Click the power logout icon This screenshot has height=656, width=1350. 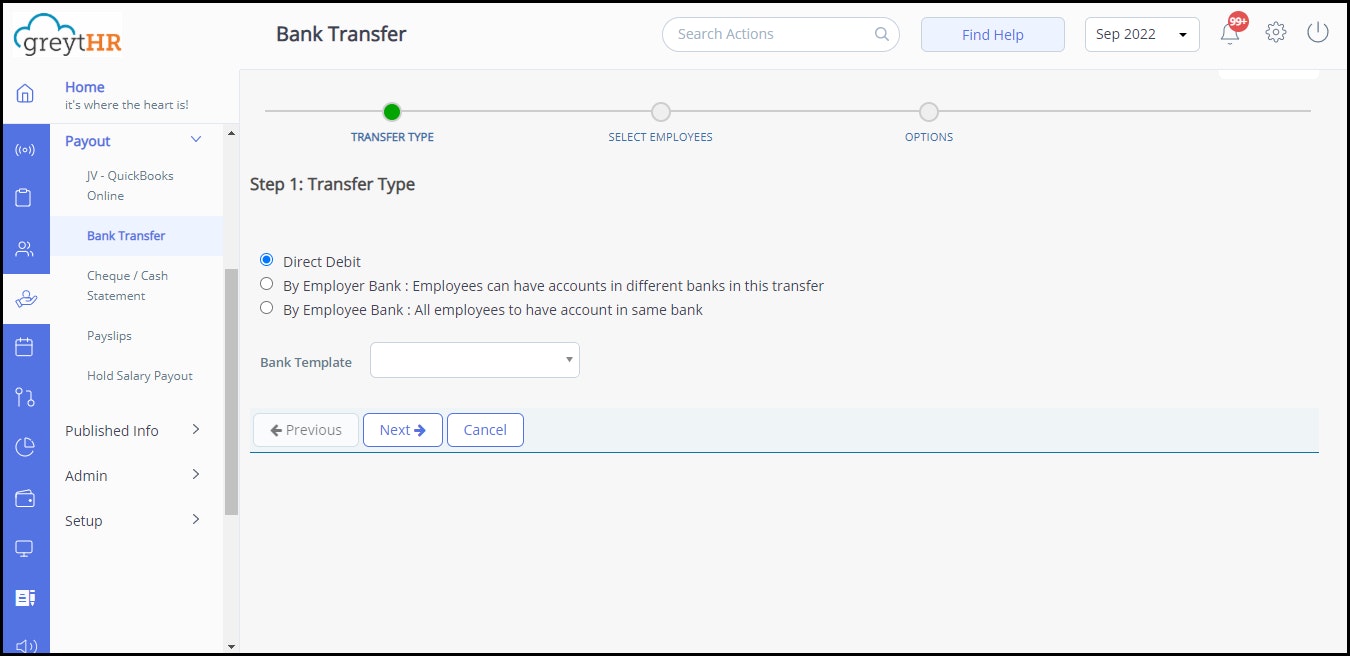pos(1318,32)
